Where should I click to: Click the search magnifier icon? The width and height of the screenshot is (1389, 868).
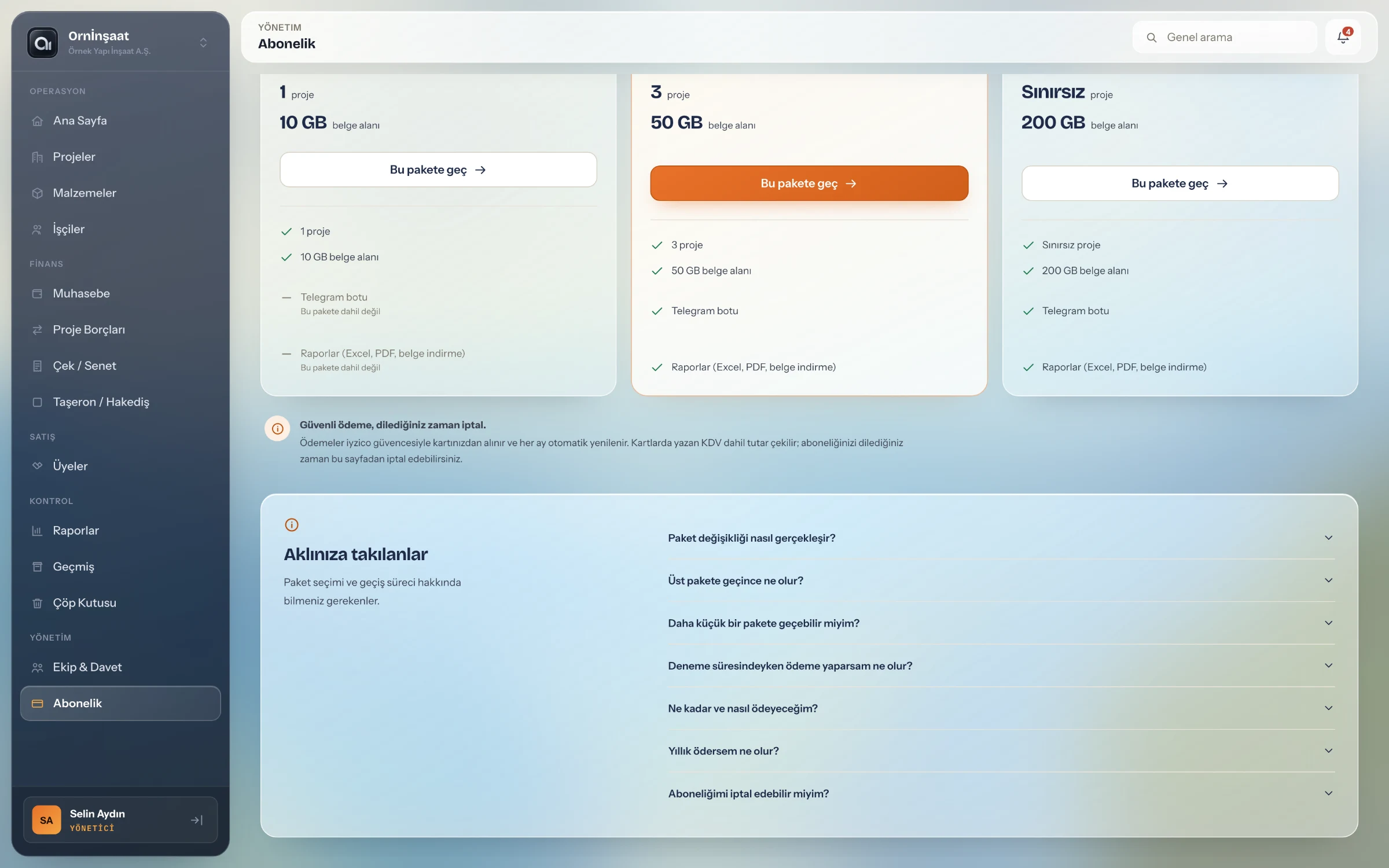tap(1151, 38)
